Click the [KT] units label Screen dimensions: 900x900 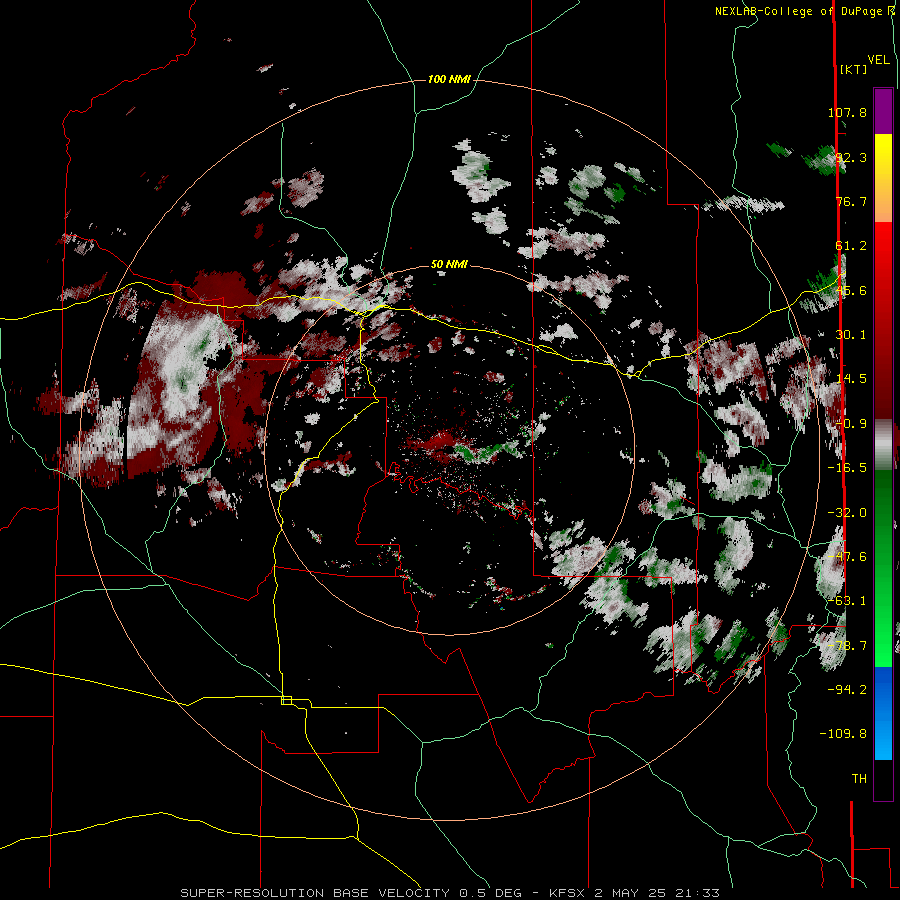pos(853,69)
